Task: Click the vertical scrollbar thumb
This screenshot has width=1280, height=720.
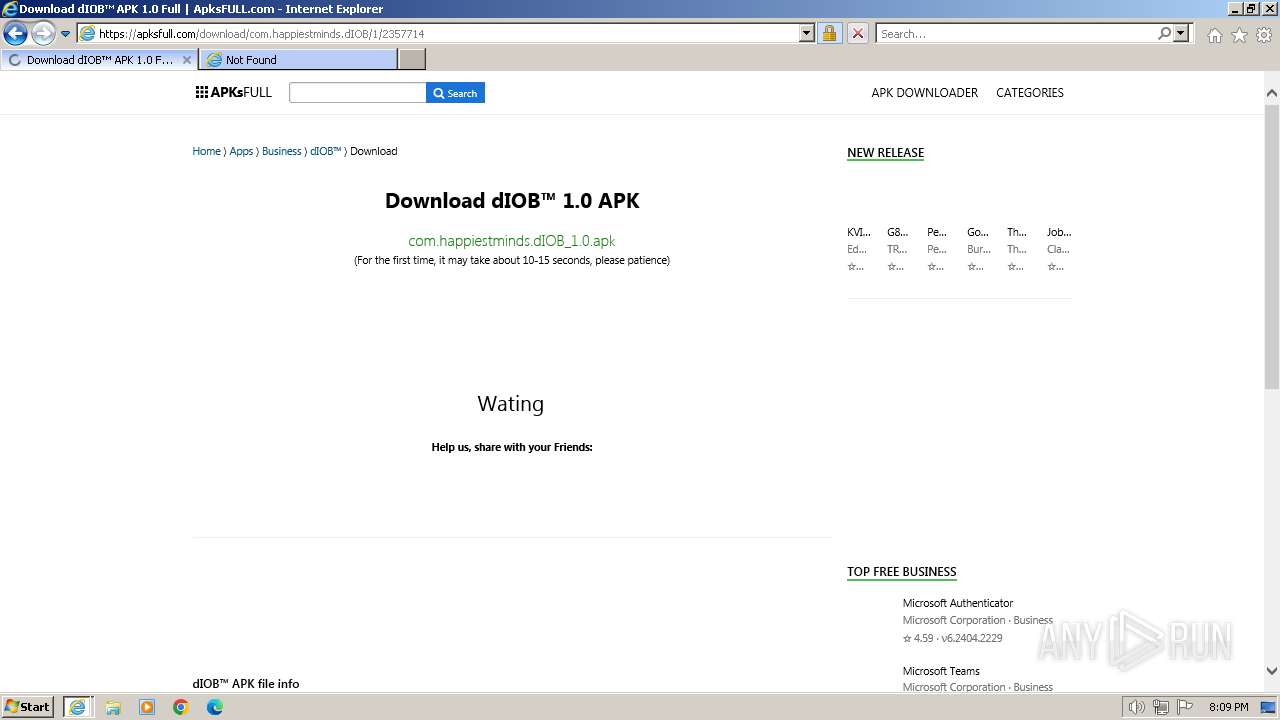Action: point(1271,245)
